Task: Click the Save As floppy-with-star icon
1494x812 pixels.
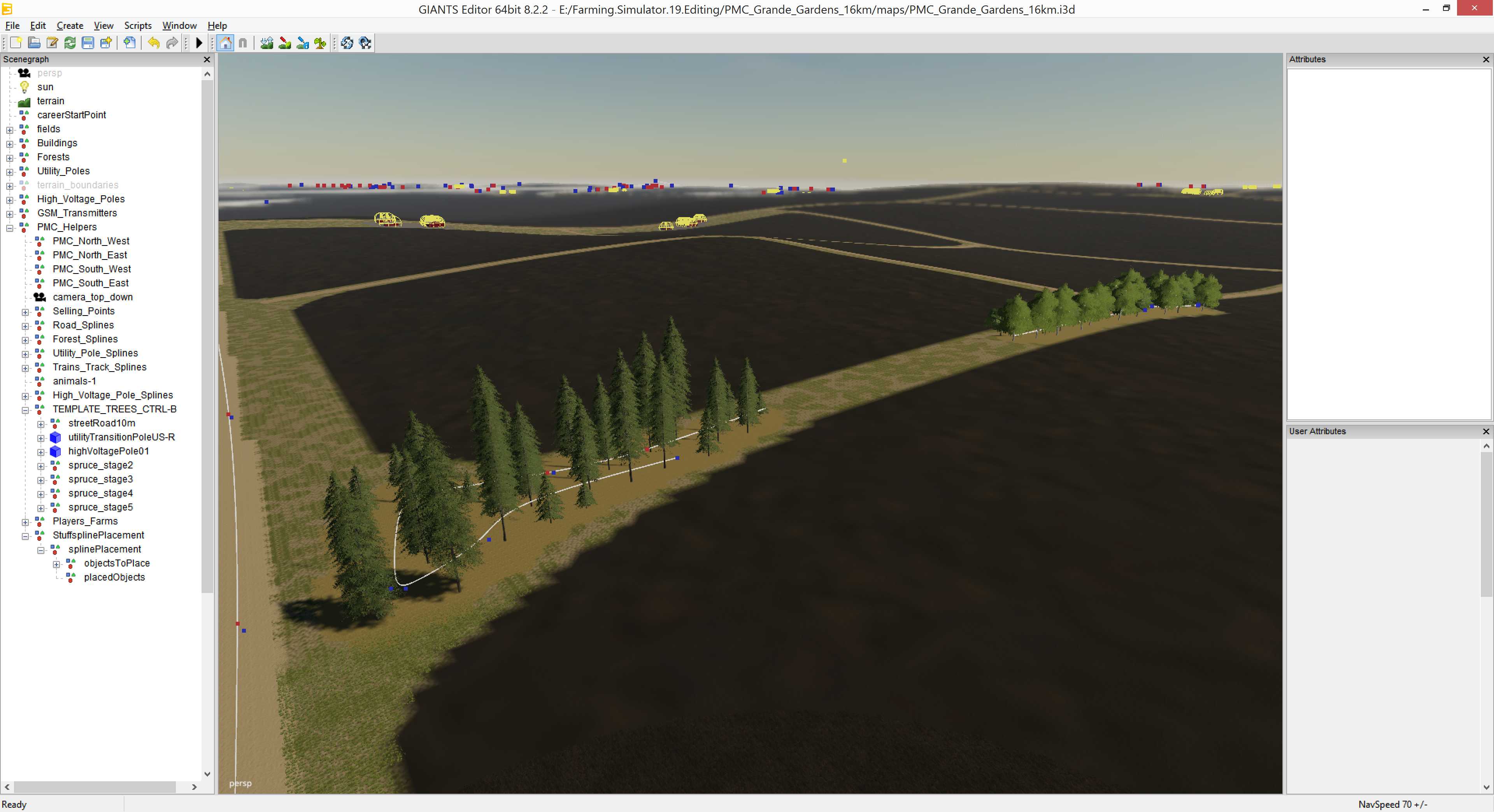Action: (106, 43)
